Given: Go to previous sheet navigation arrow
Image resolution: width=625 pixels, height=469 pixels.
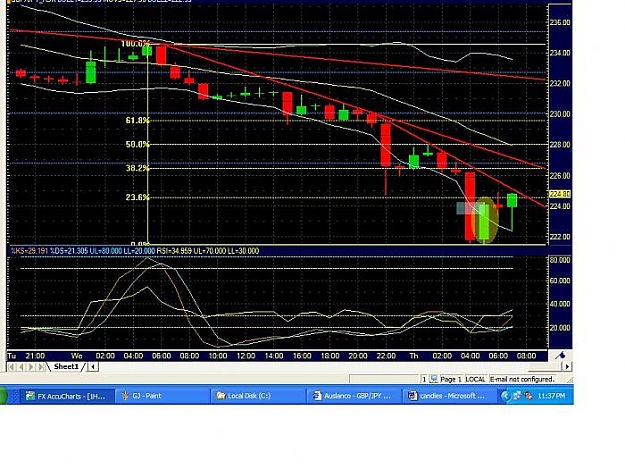Looking at the screenshot, I should 21,367.
